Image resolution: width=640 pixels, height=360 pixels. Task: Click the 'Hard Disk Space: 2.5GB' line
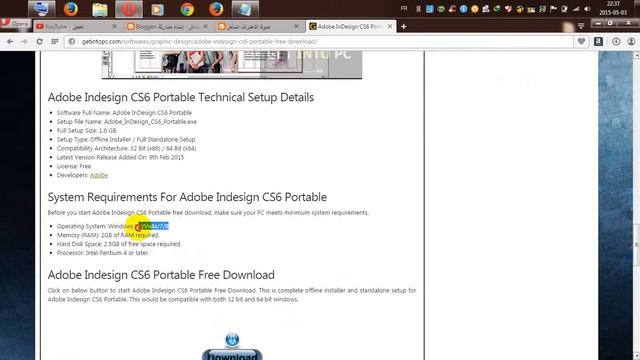click(x=119, y=244)
